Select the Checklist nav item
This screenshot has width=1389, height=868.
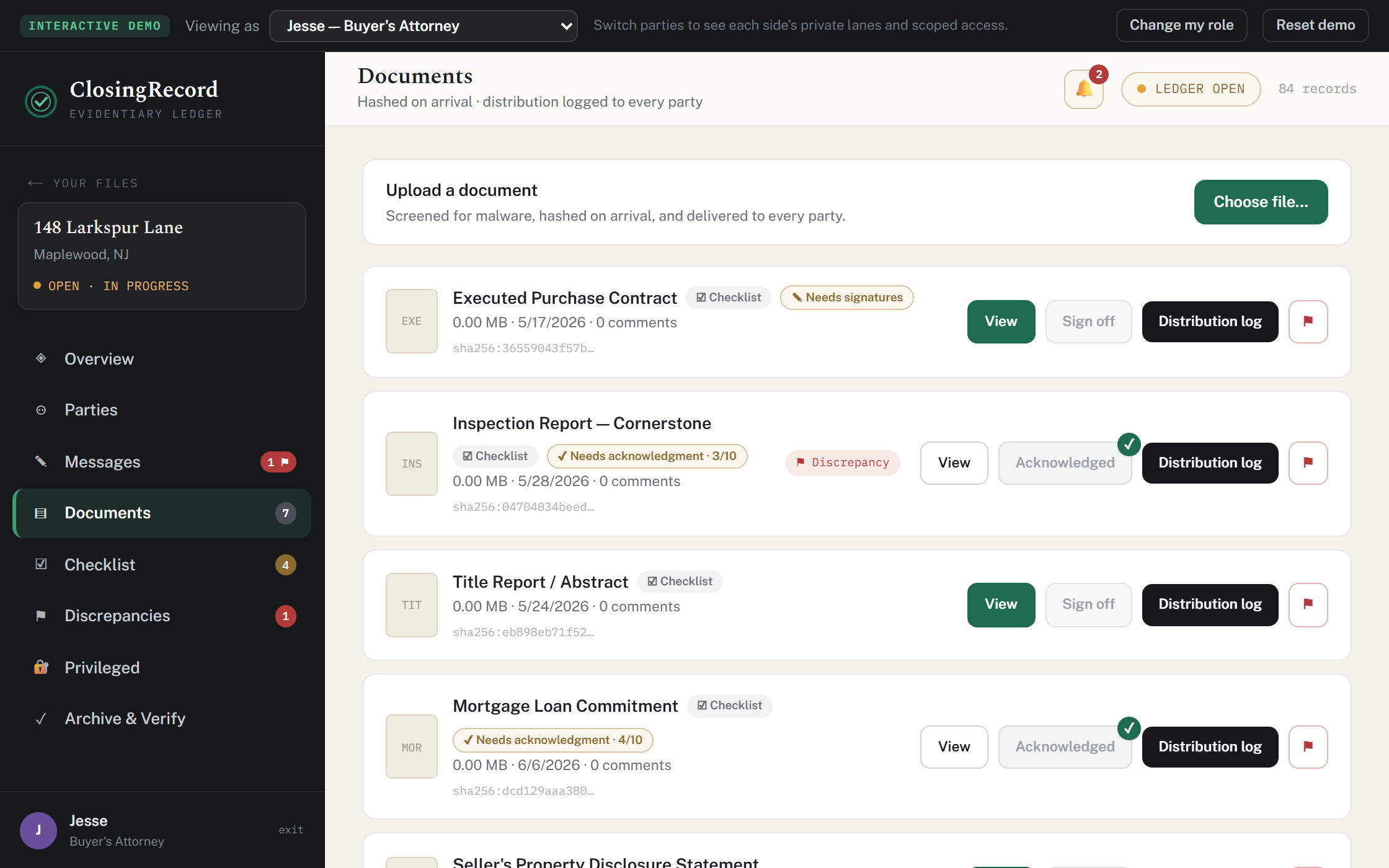coord(162,565)
